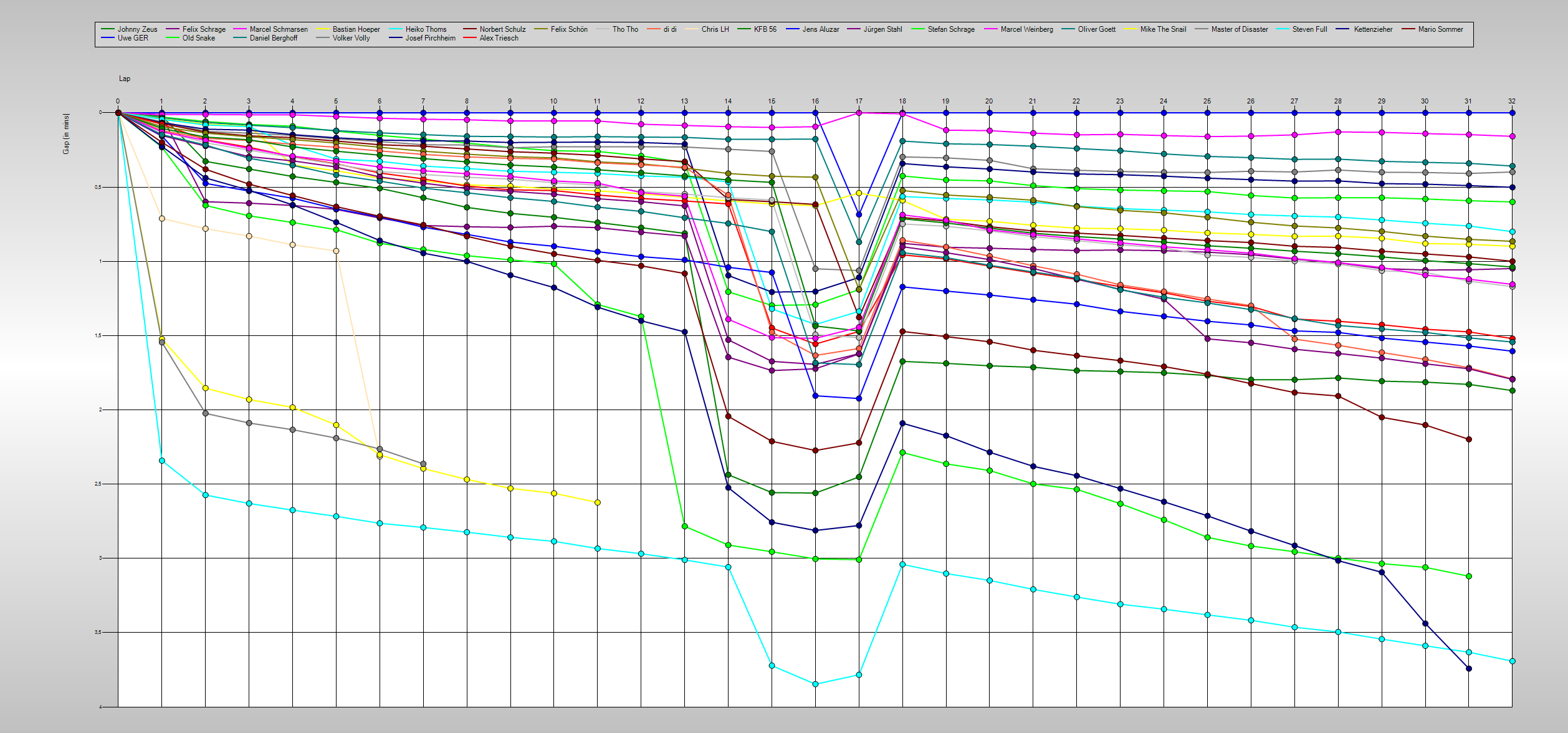Viewport: 1568px width, 733px height.
Task: Click navy data point at lap 31 bottom
Action: tap(1469, 668)
